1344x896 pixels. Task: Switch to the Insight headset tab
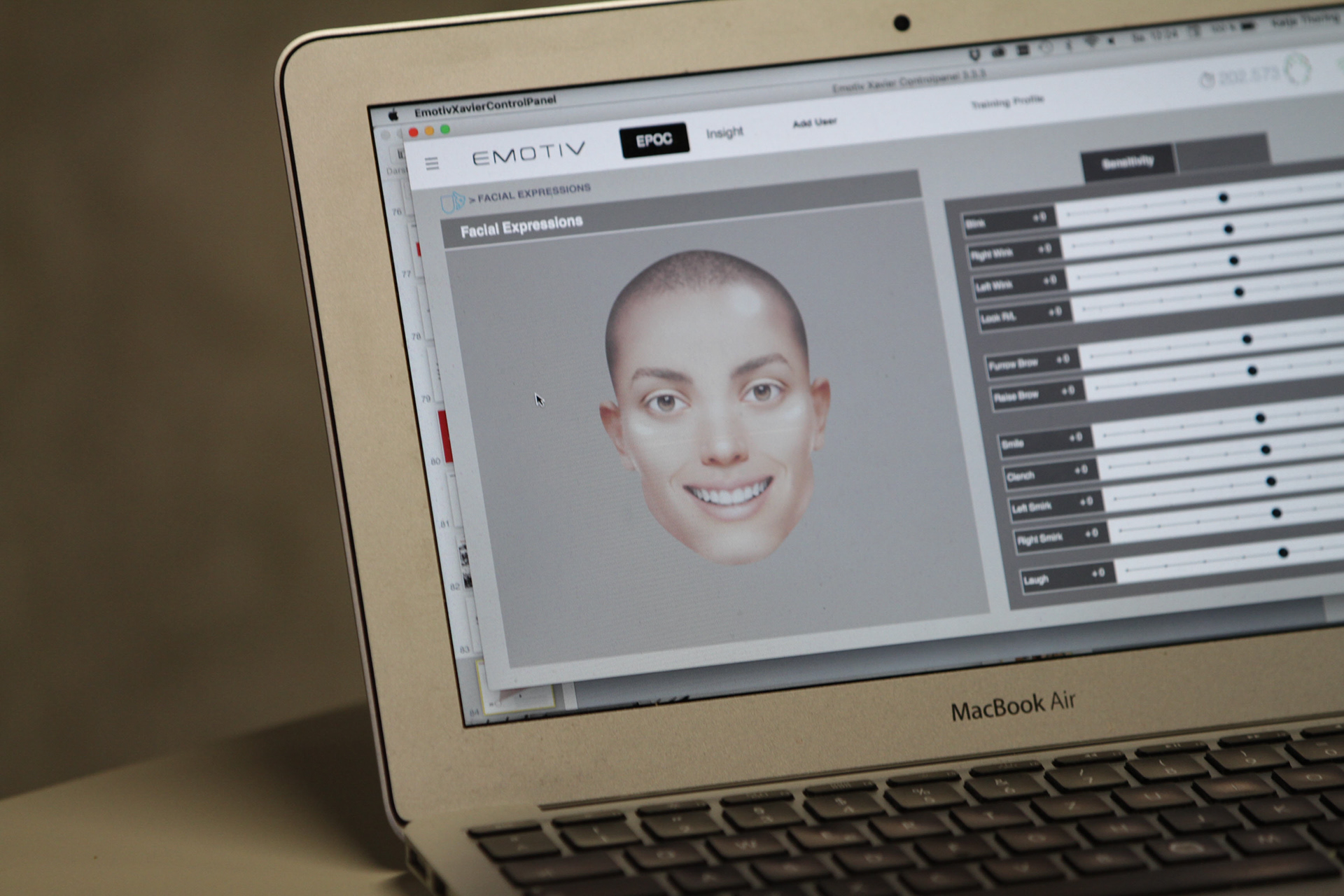coord(724,132)
